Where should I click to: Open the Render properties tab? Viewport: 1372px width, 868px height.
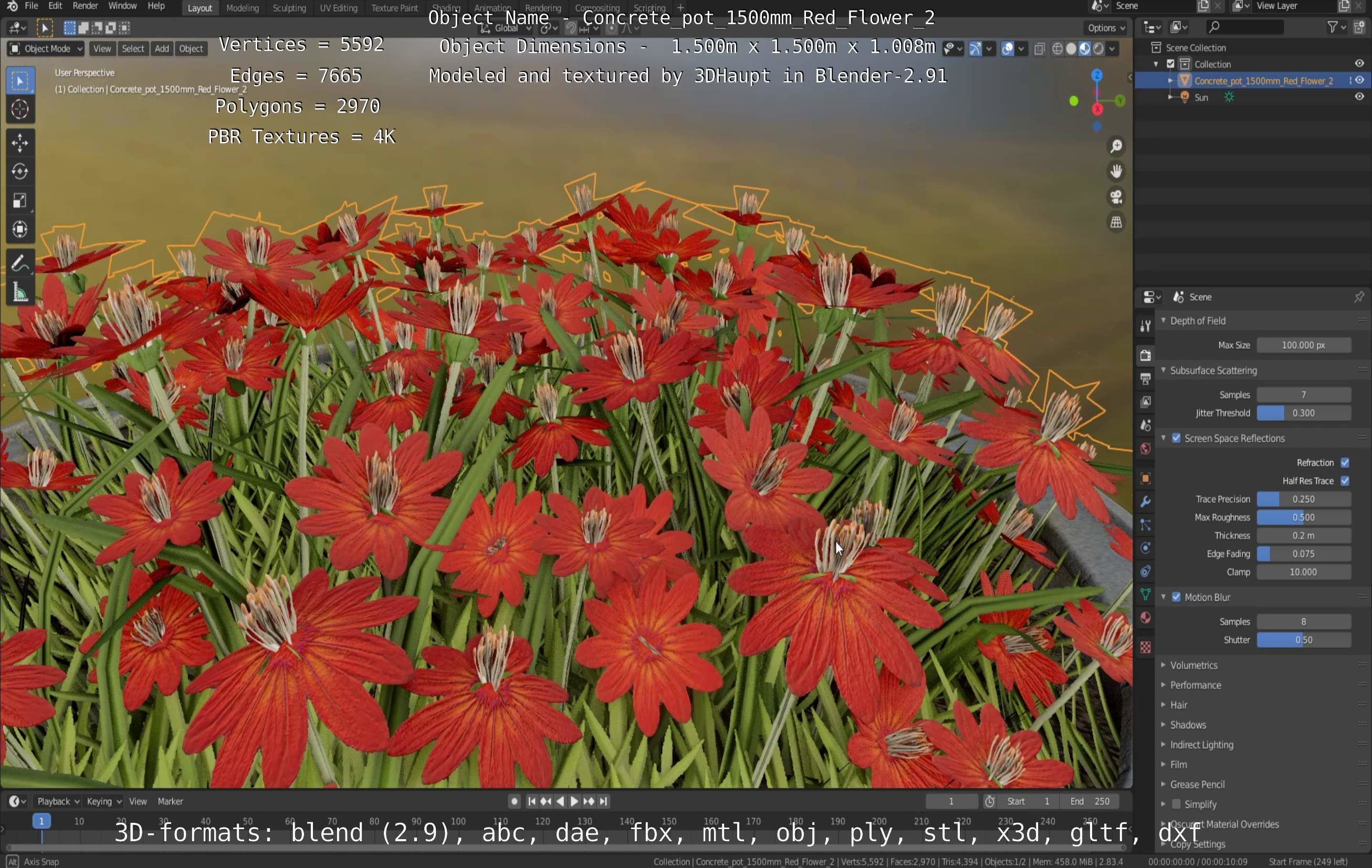coord(1145,355)
